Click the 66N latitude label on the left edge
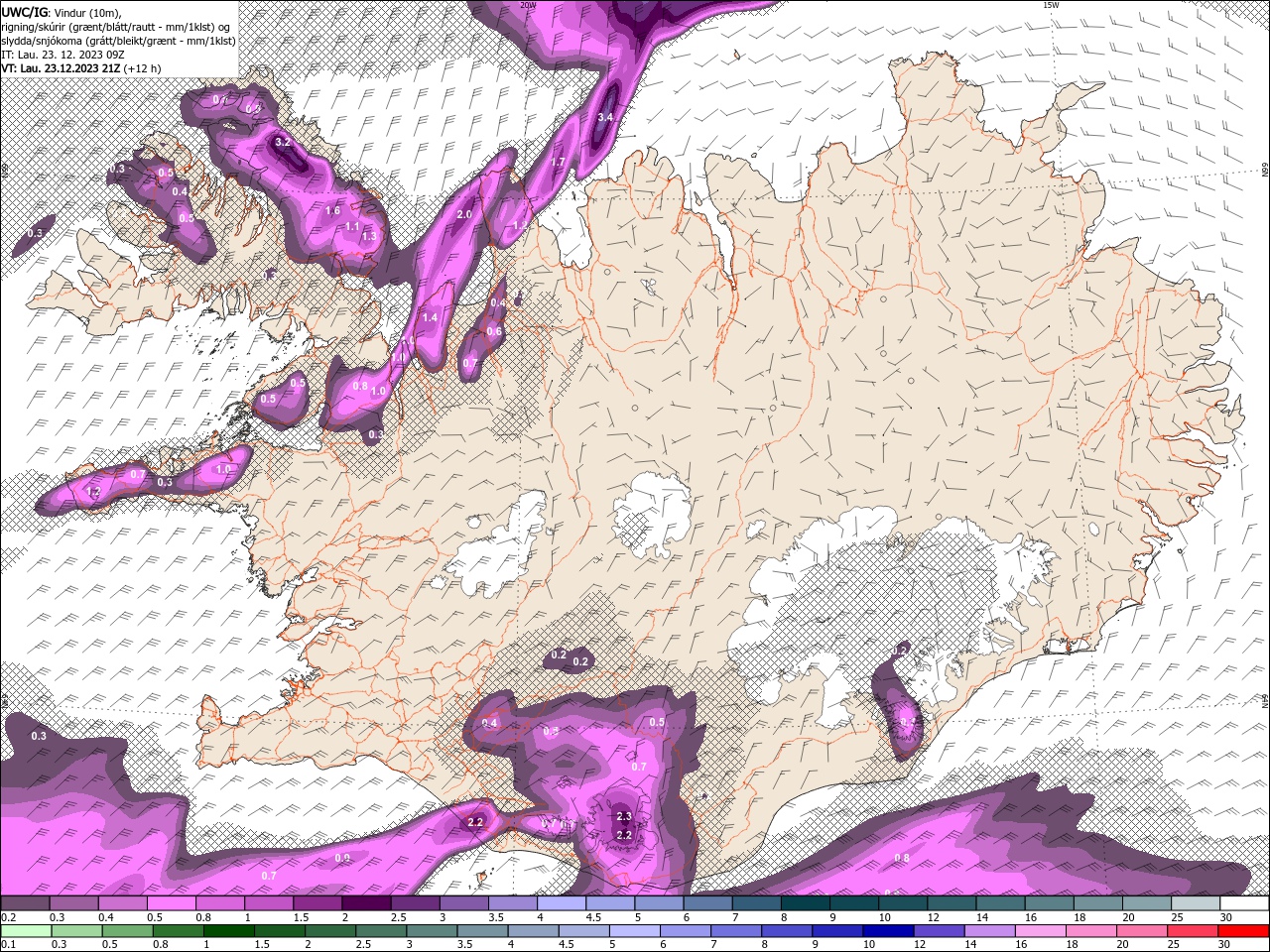This screenshot has width=1270, height=952. [4, 171]
